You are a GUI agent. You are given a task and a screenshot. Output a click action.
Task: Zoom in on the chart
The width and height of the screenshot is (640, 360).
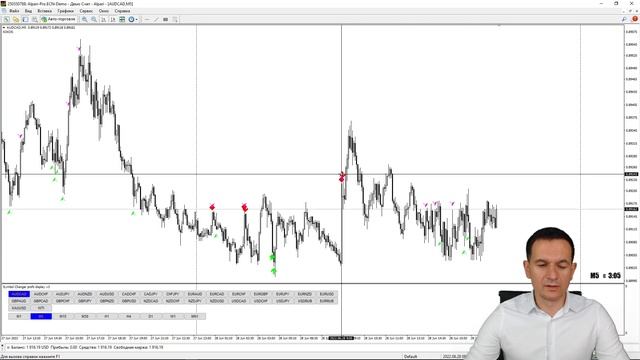pyautogui.click(x=84, y=19)
